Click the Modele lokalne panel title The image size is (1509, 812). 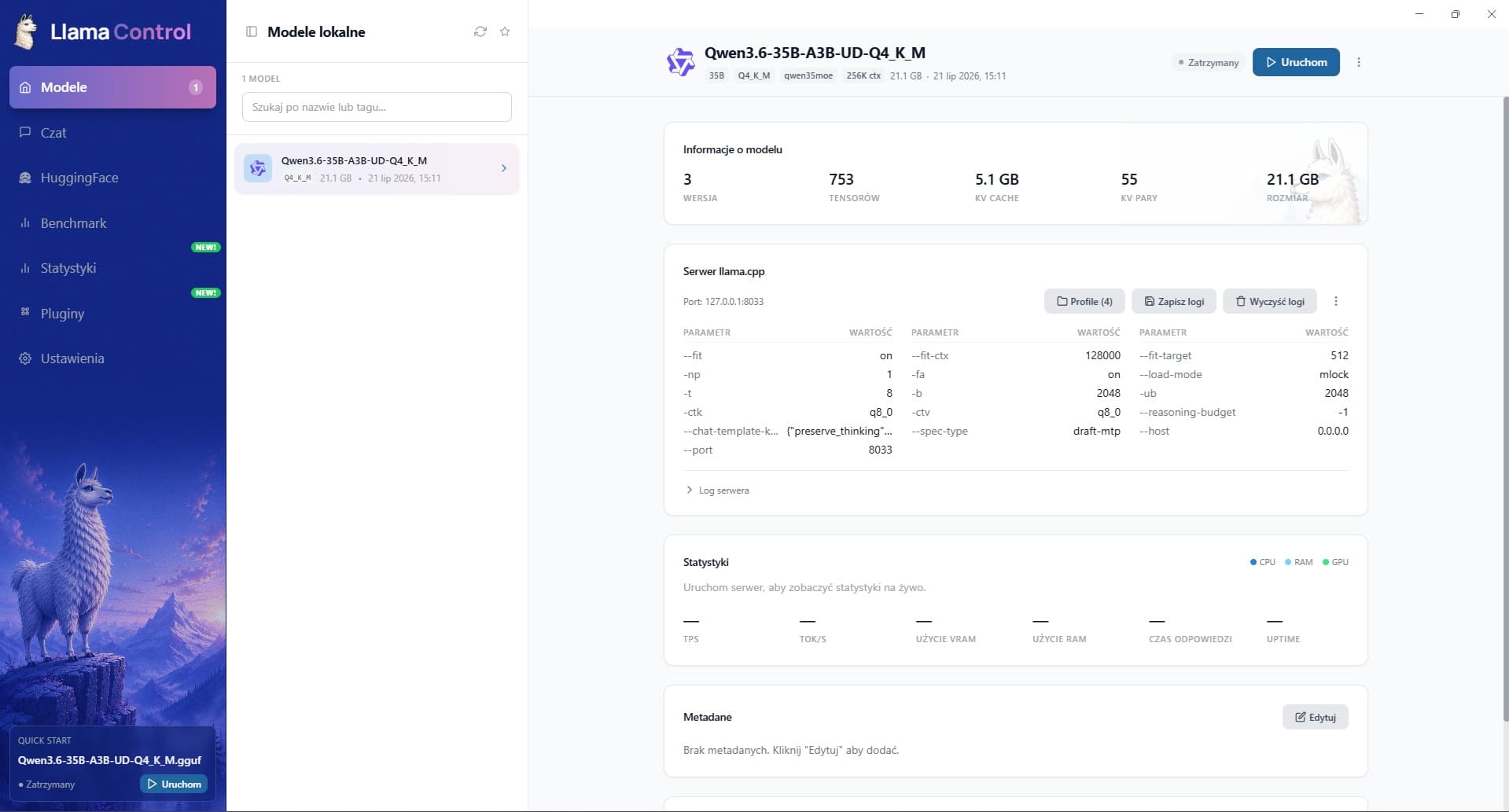point(316,31)
